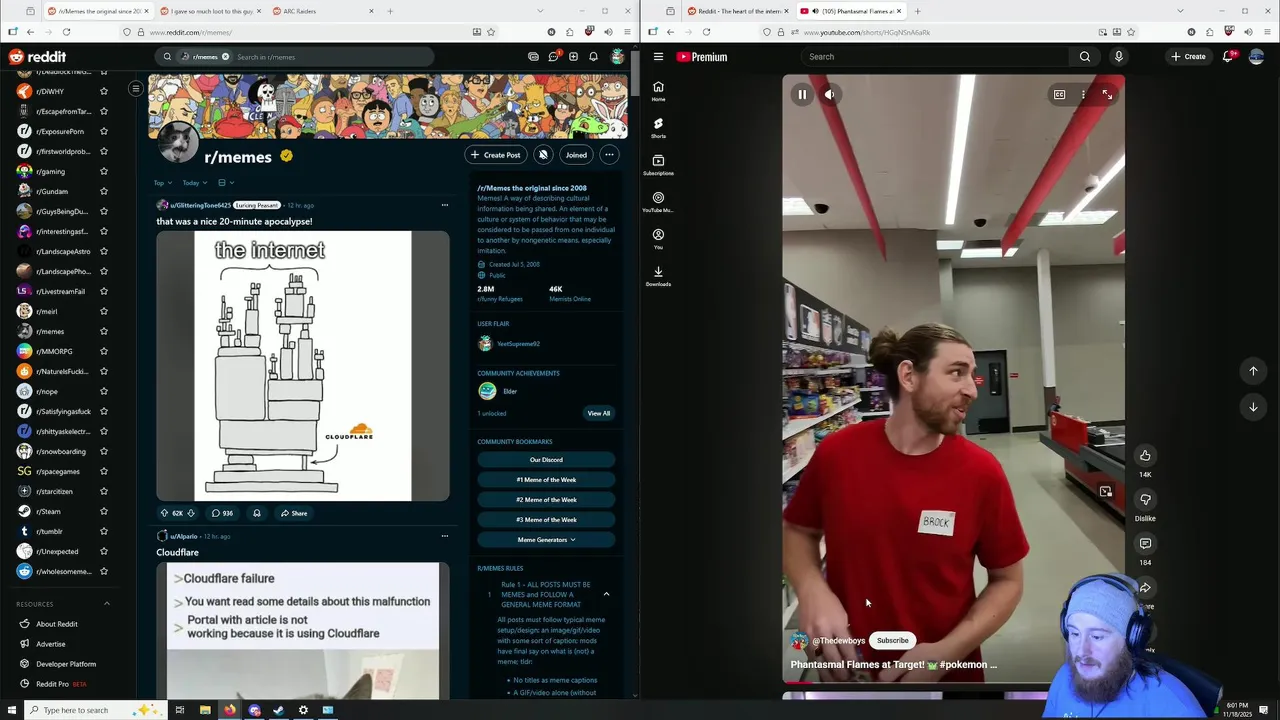
Task: Open the post view layout dropdown
Action: [226, 183]
